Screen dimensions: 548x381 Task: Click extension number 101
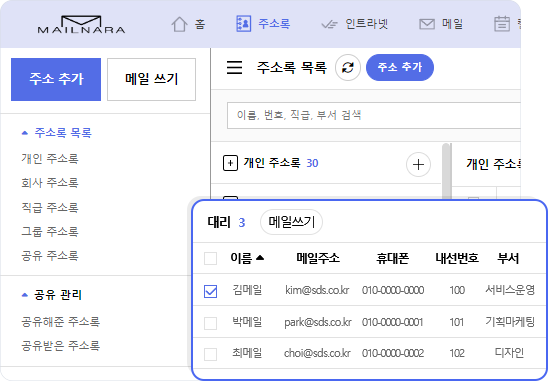pyautogui.click(x=457, y=322)
